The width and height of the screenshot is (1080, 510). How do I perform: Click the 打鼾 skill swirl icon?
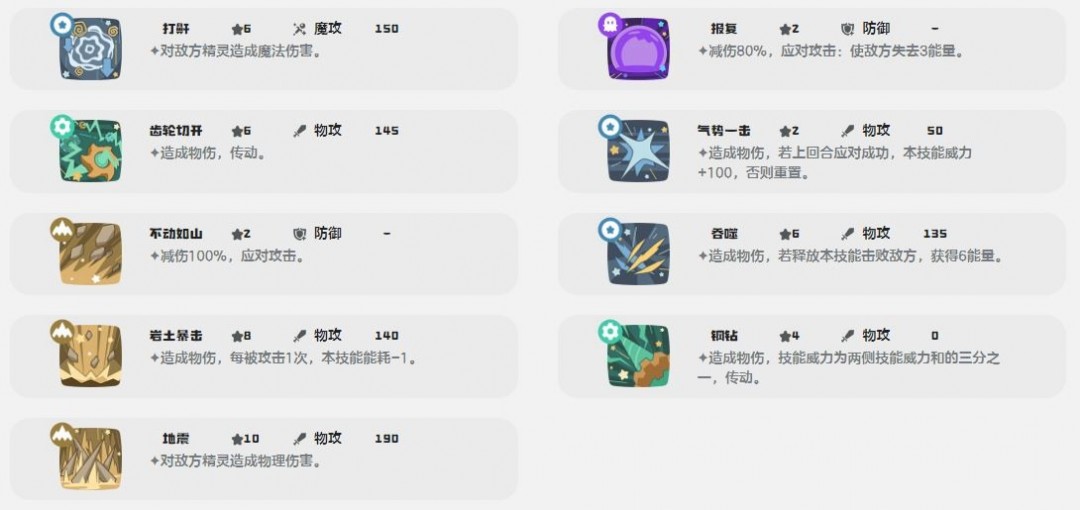coord(90,48)
